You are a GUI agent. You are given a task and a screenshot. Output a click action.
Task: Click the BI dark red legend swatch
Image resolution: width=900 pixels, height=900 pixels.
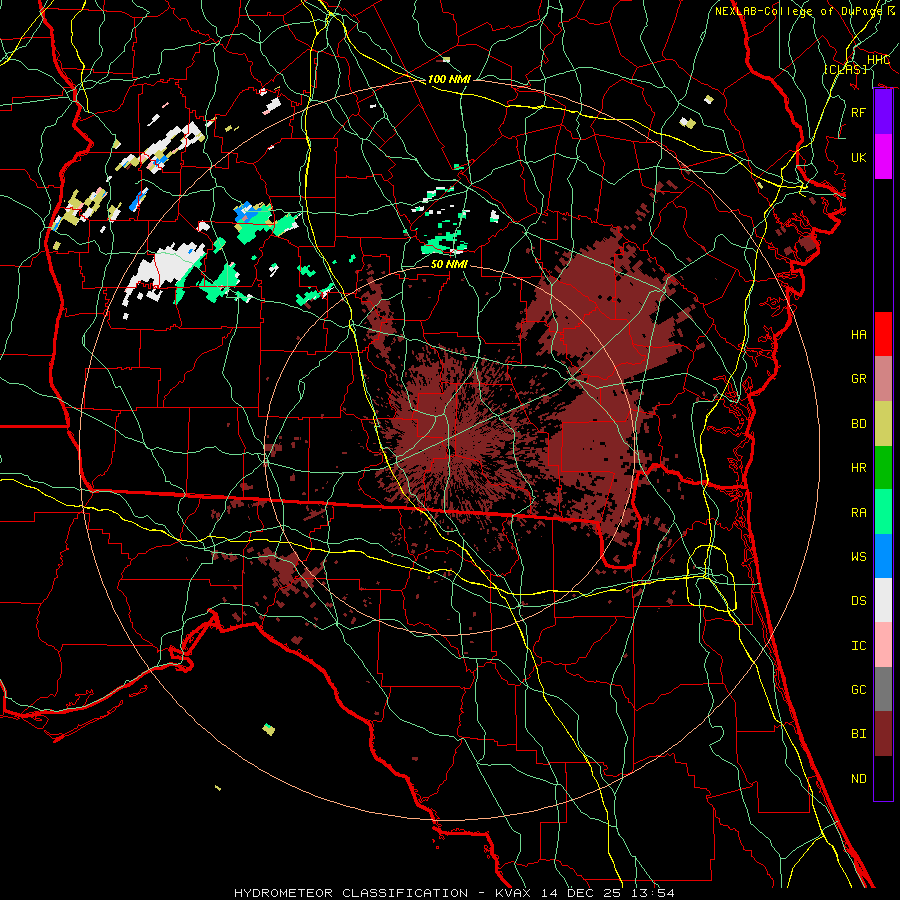(x=883, y=734)
